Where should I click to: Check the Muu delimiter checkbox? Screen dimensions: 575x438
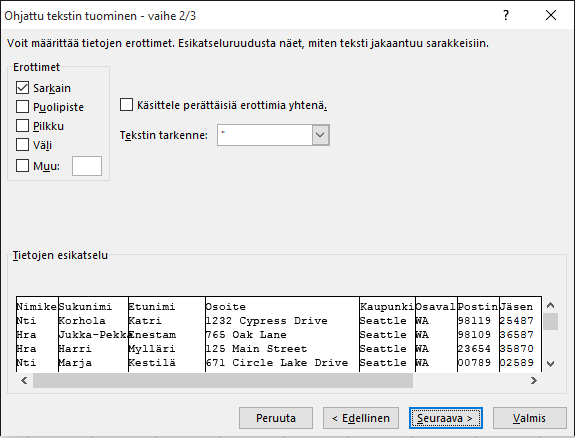click(x=22, y=166)
